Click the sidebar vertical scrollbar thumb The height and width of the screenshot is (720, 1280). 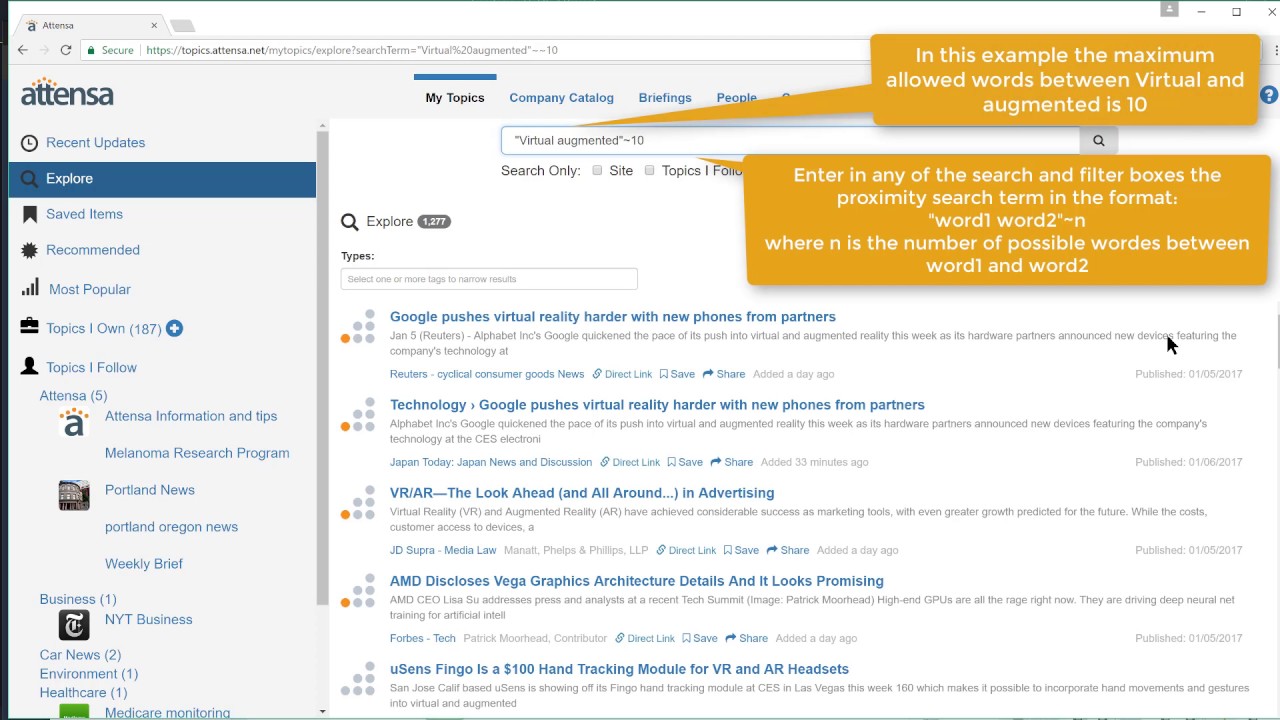pyautogui.click(x=322, y=368)
